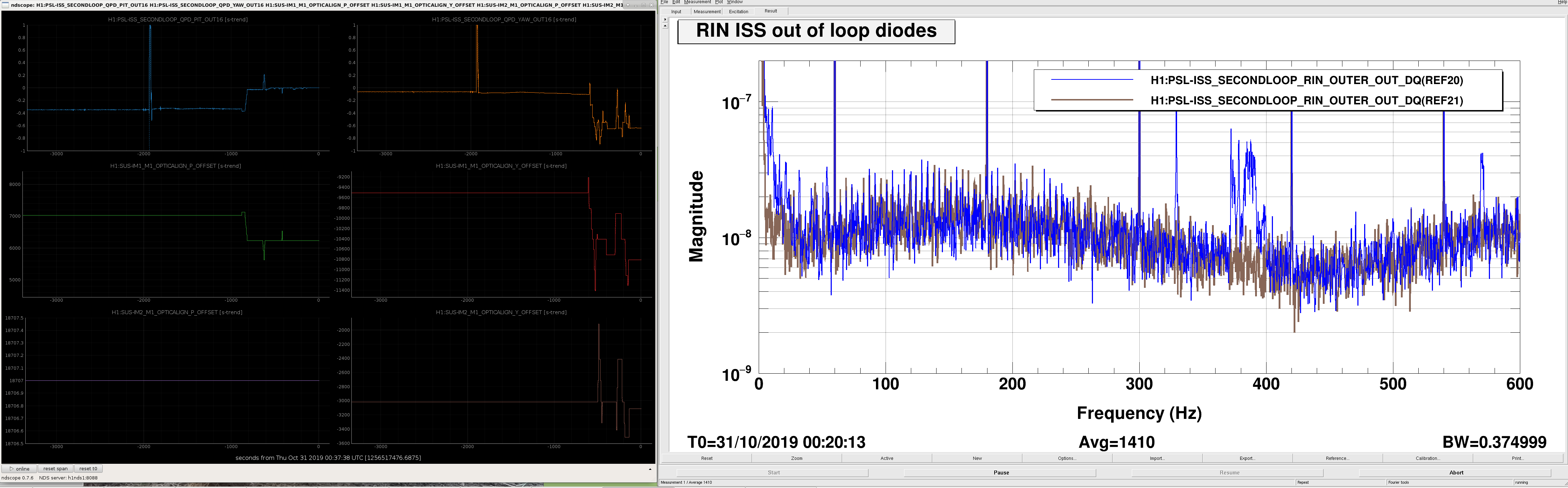Viewport: 1568px width, 488px height.
Task: Click the Import... button
Action: pos(1157,458)
